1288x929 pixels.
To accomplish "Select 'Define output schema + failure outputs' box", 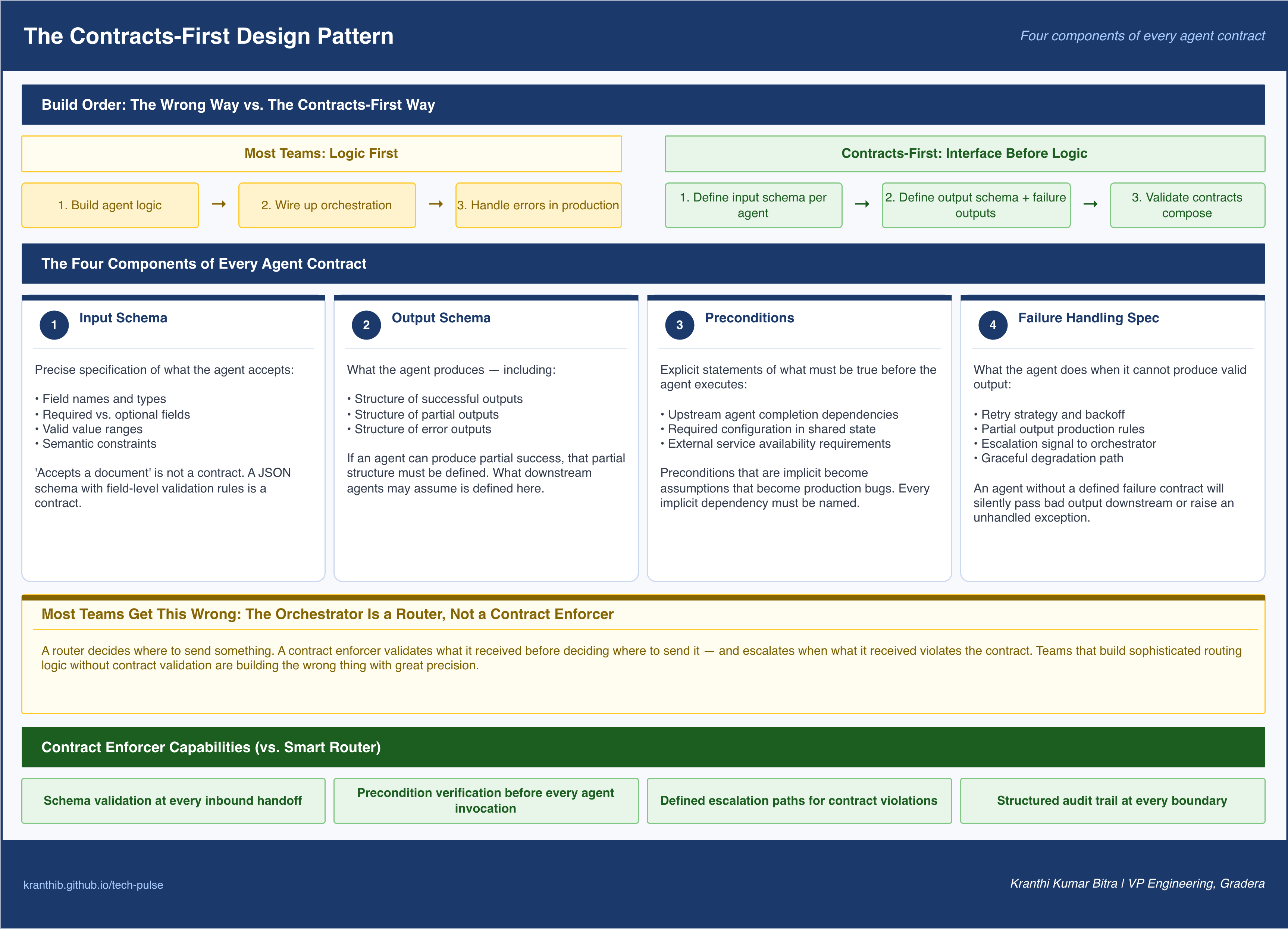I will 976,205.
